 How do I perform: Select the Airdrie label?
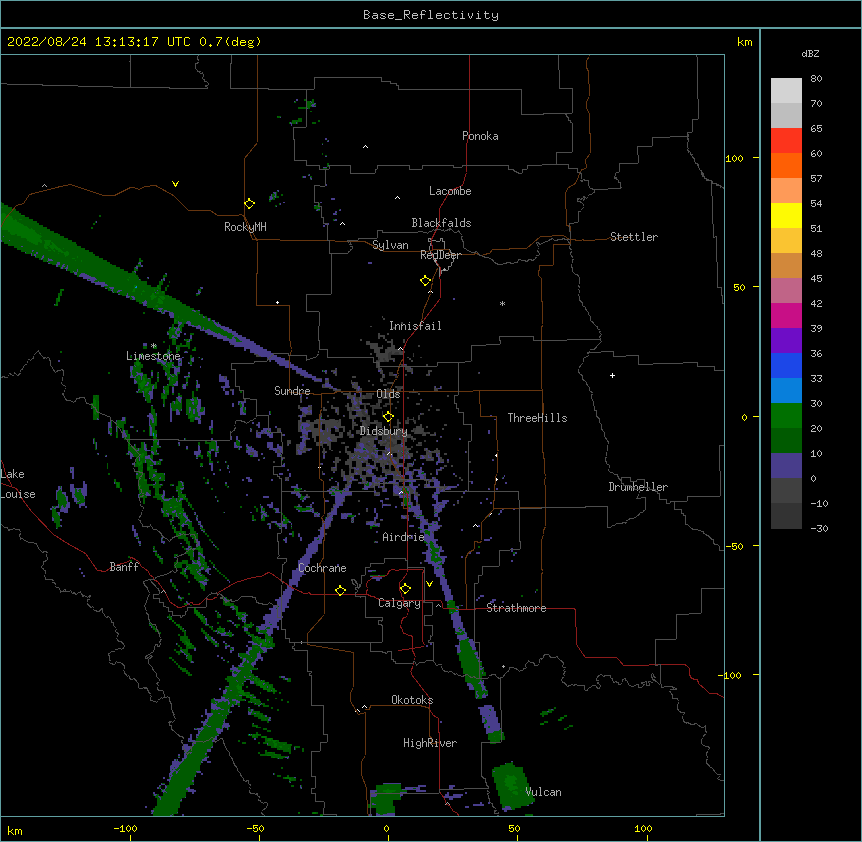[403, 537]
